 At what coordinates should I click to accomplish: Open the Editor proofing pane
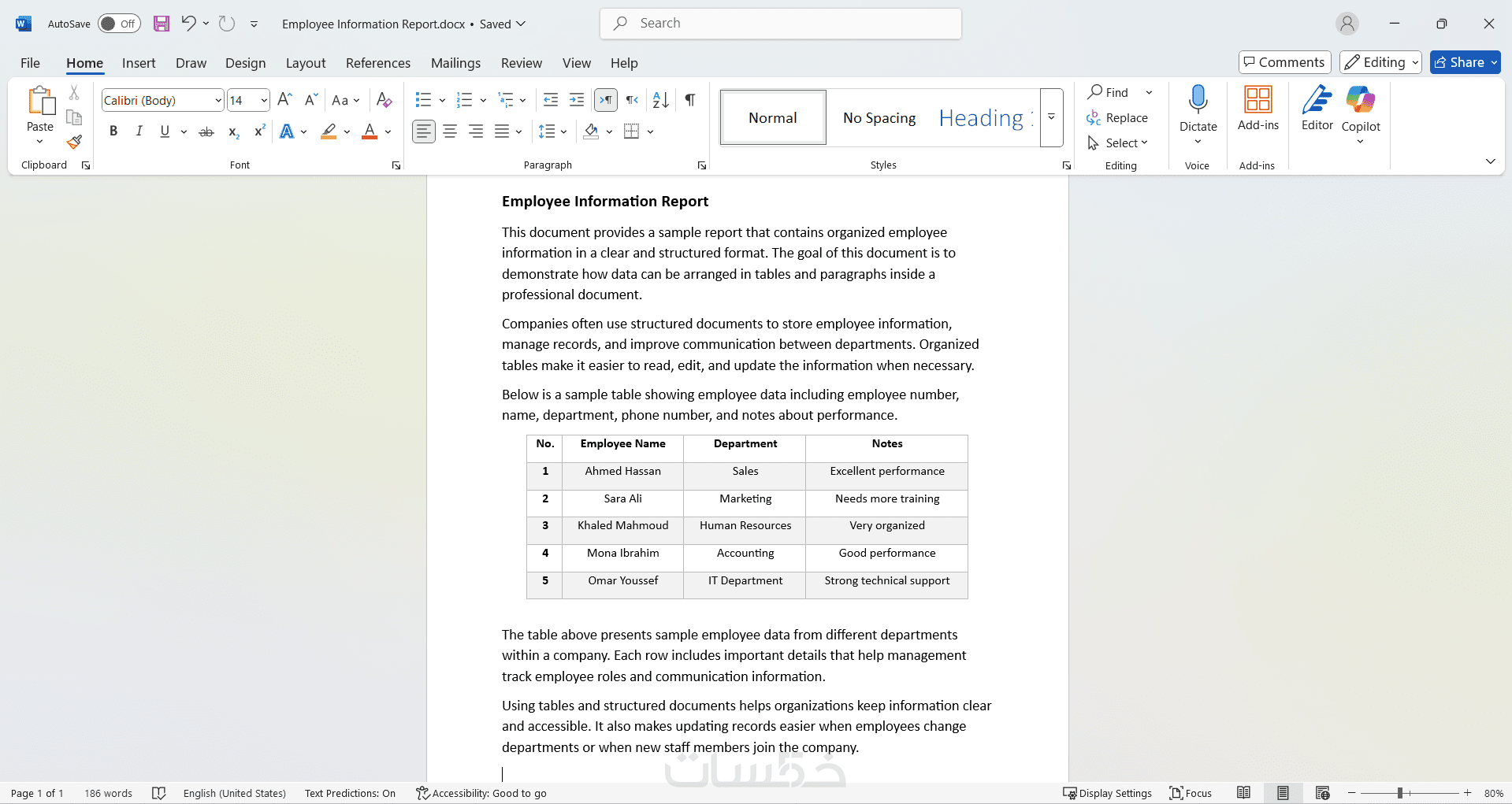1317,109
